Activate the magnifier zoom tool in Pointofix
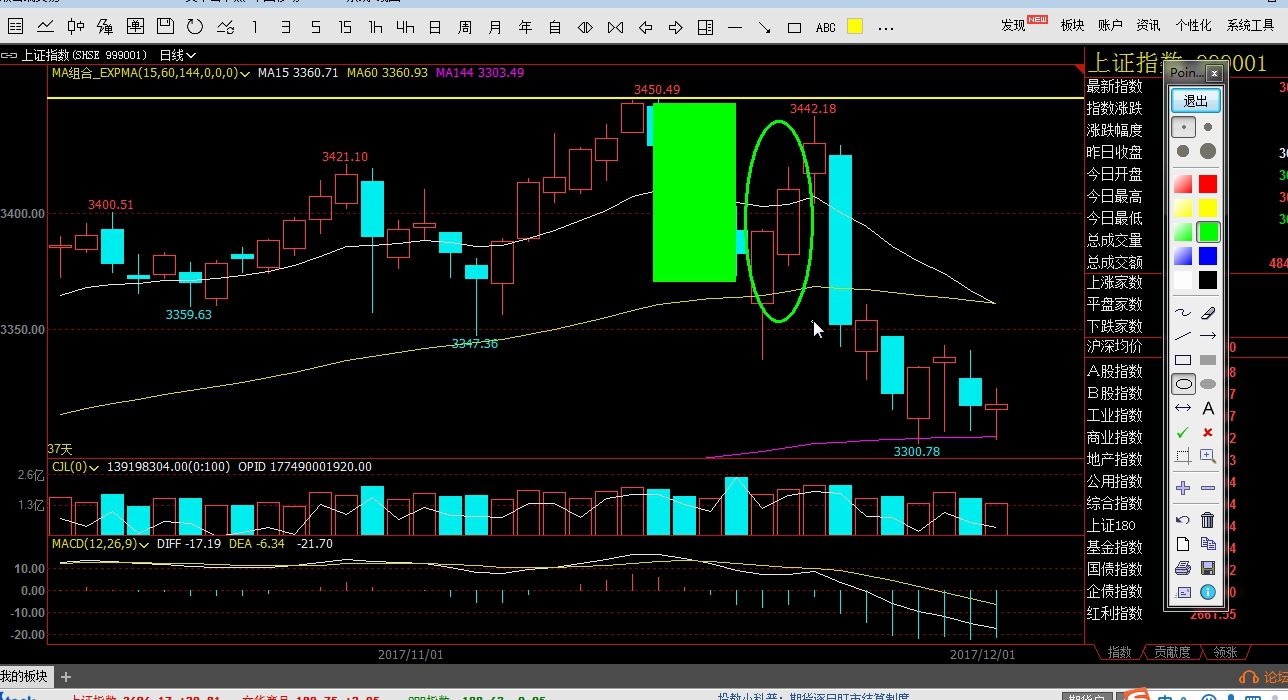This screenshot has width=1288, height=700. (1208, 456)
